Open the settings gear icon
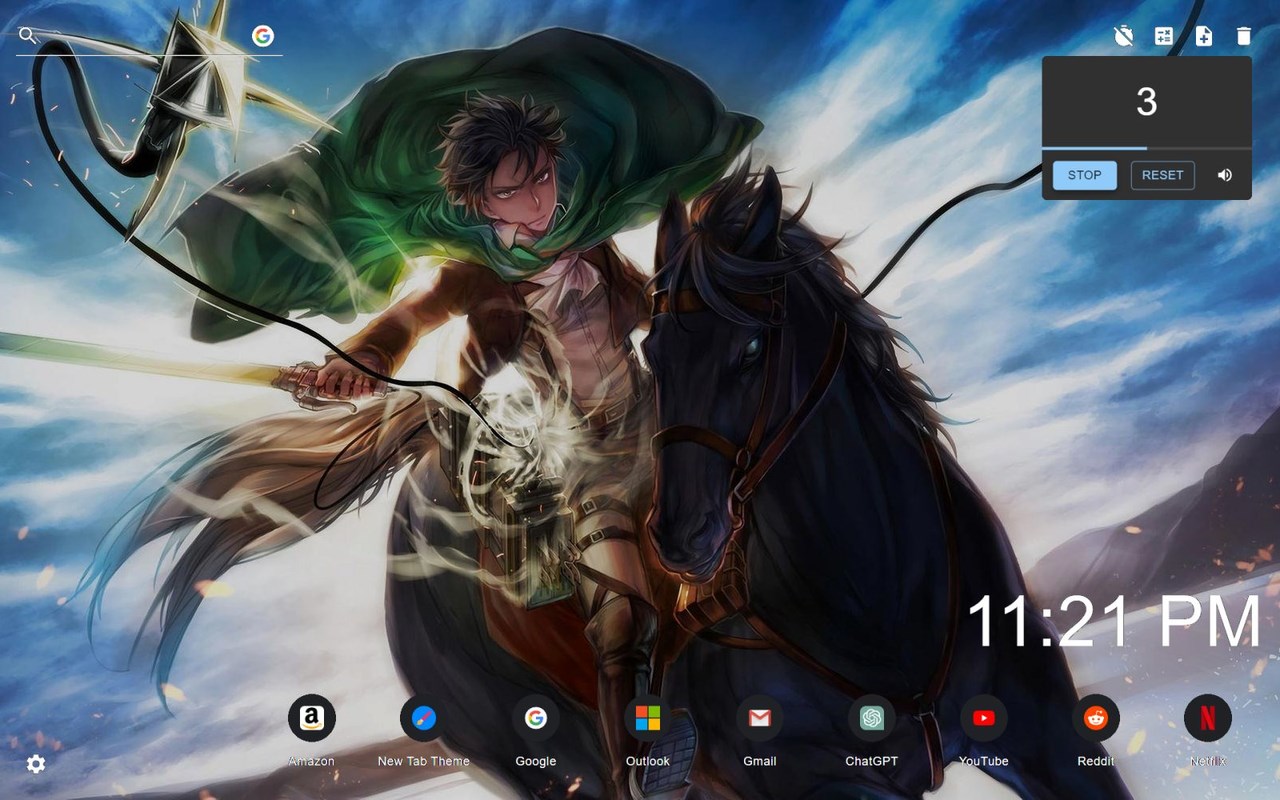Viewport: 1280px width, 800px height. 36,764
